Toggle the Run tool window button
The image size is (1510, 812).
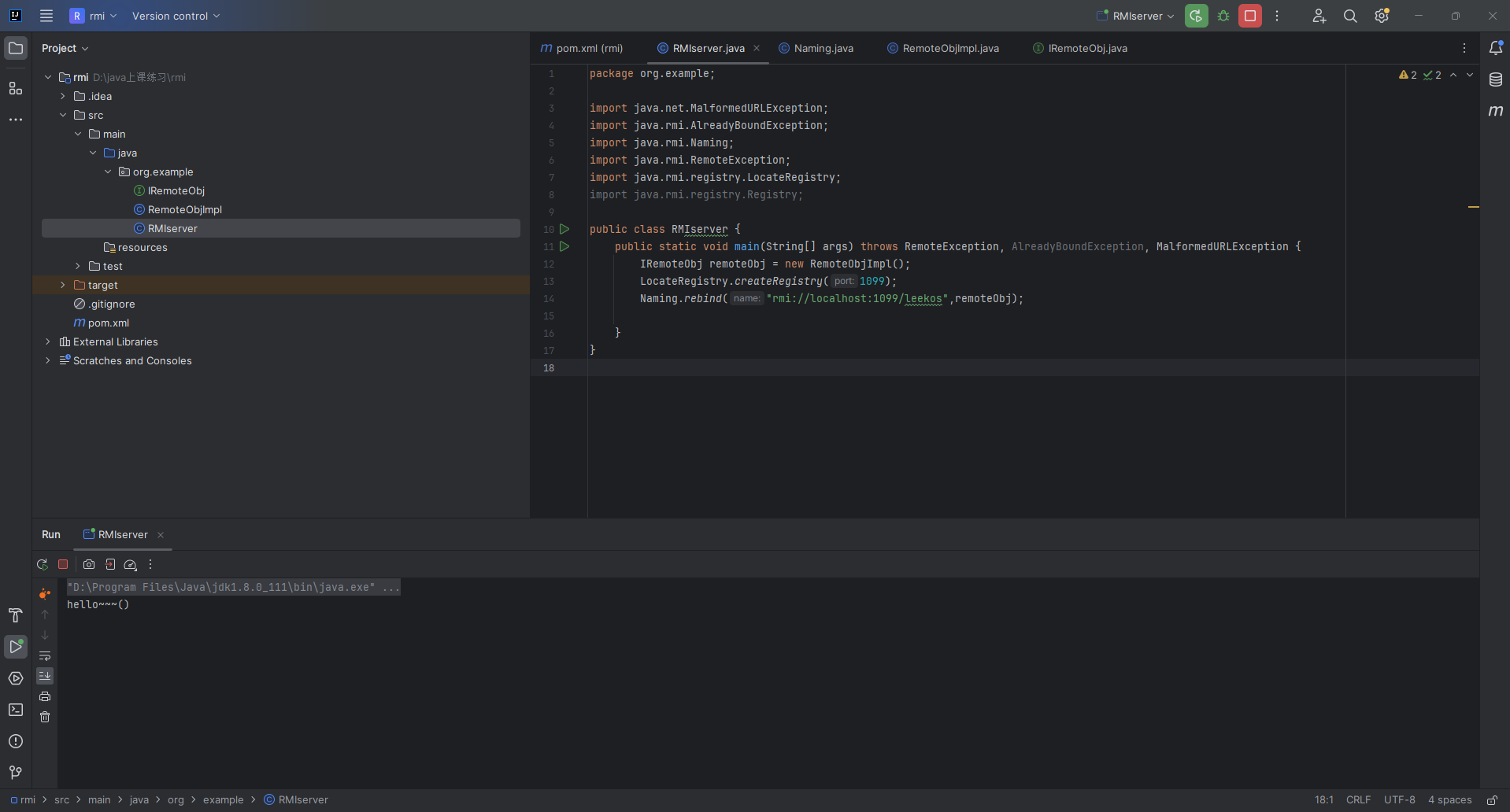pos(16,647)
